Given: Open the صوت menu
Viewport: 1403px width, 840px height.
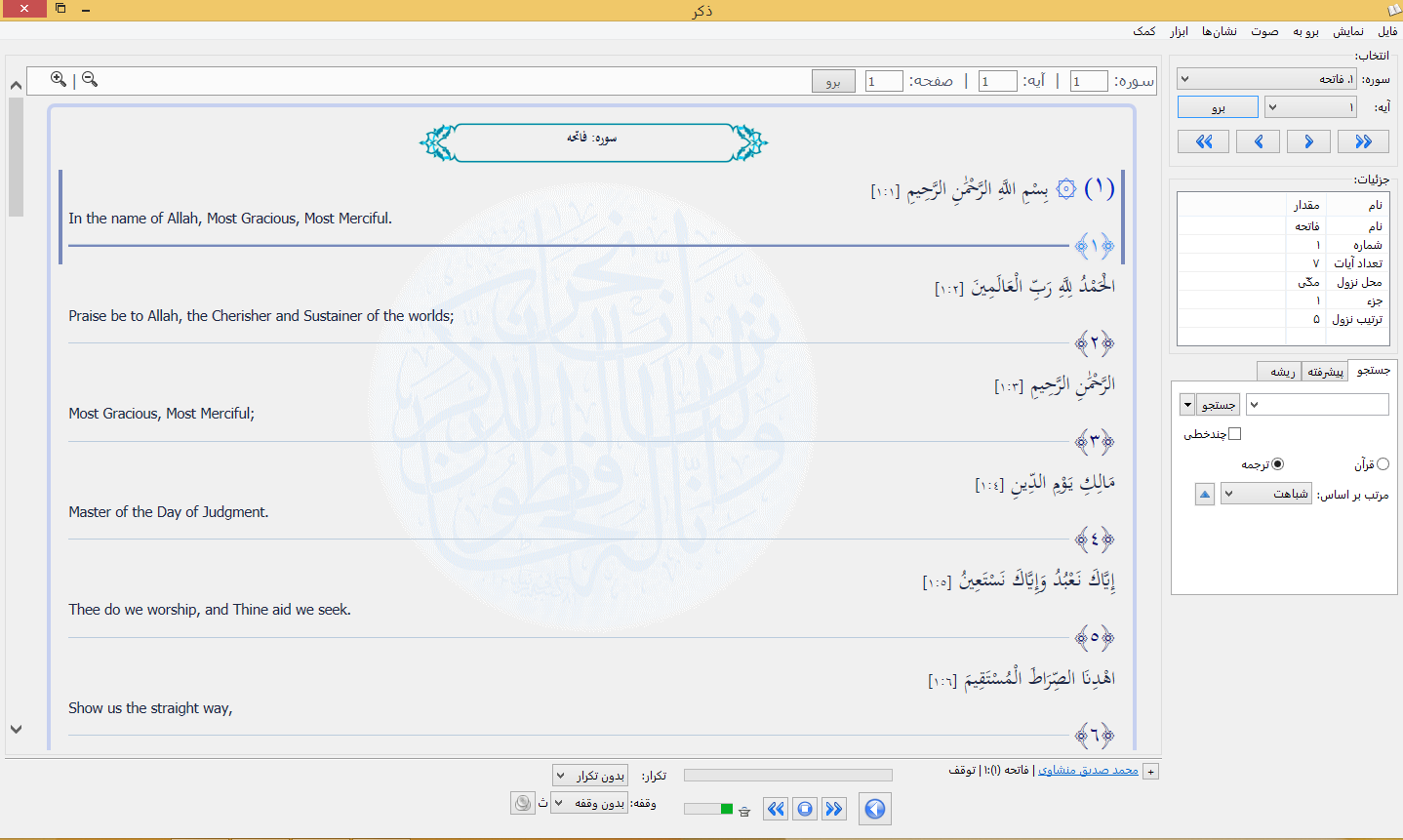Looking at the screenshot, I should point(1264,31).
